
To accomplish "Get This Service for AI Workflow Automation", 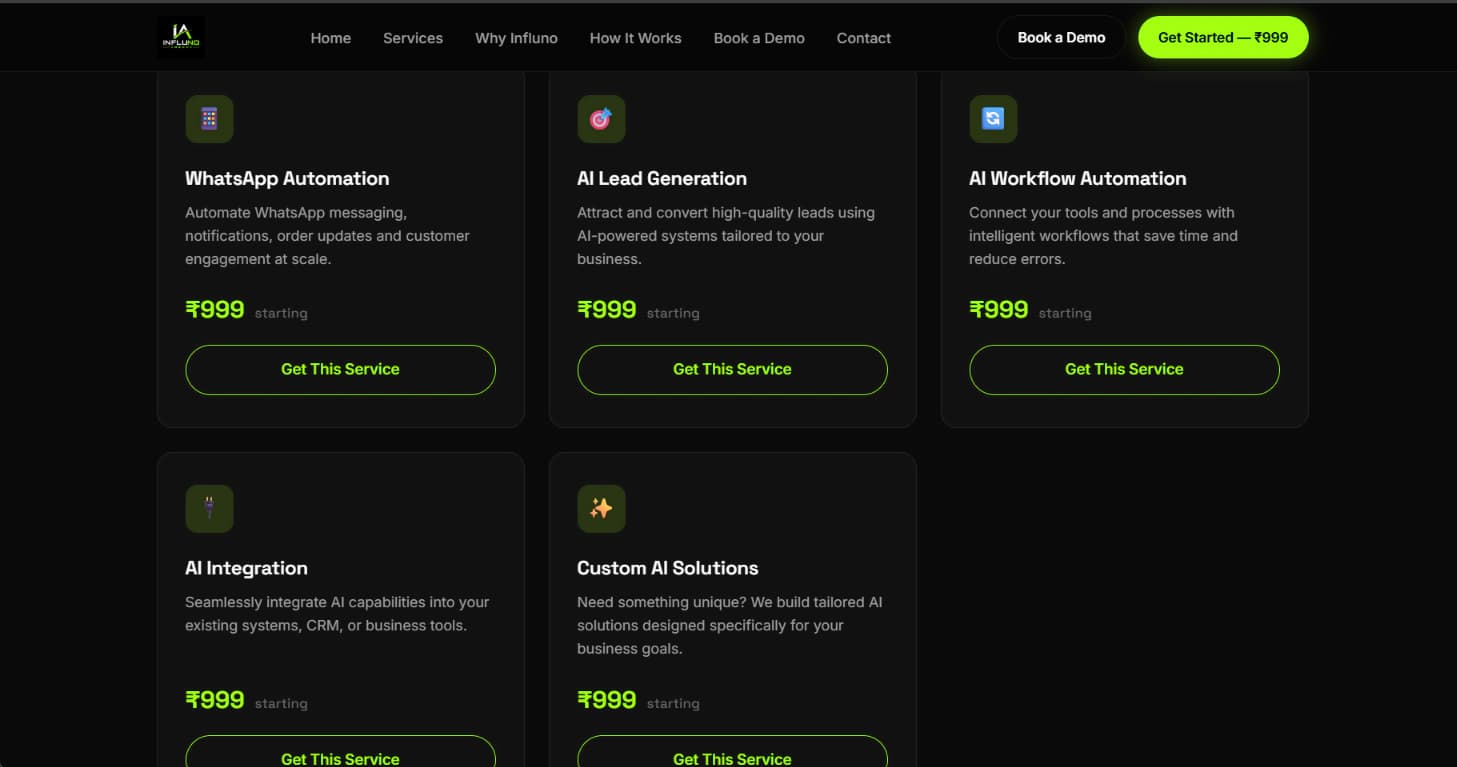I will point(1124,369).
